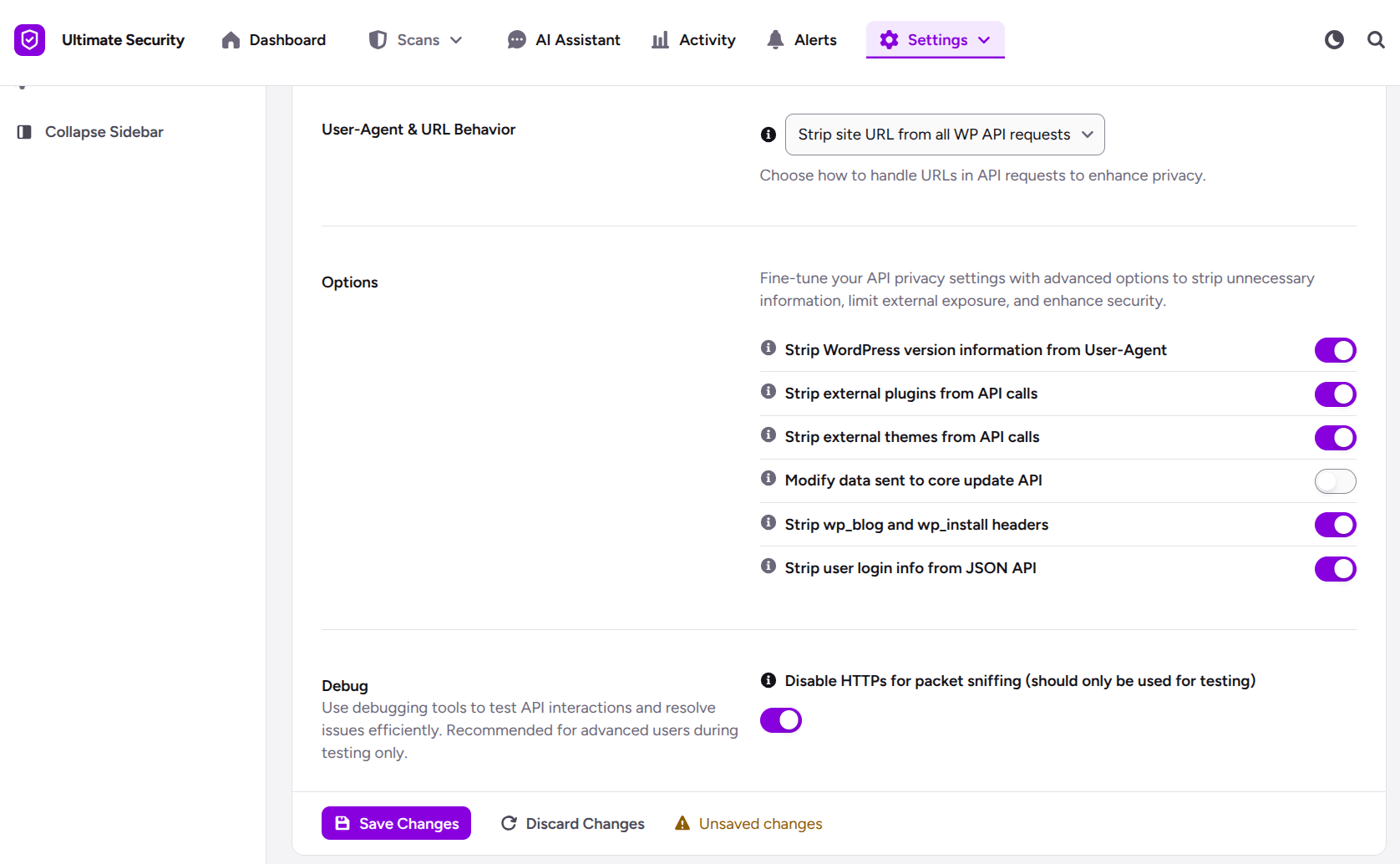Click the Collapse Sidebar panel icon
This screenshot has height=864, width=1400.
pos(24,132)
